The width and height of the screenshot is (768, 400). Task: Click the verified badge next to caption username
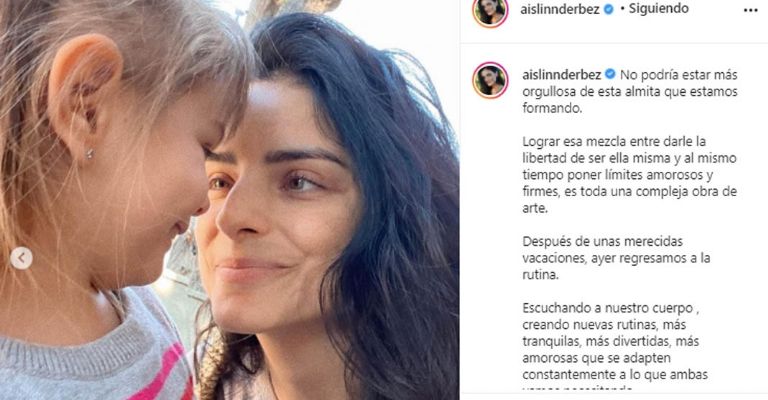pyautogui.click(x=610, y=74)
